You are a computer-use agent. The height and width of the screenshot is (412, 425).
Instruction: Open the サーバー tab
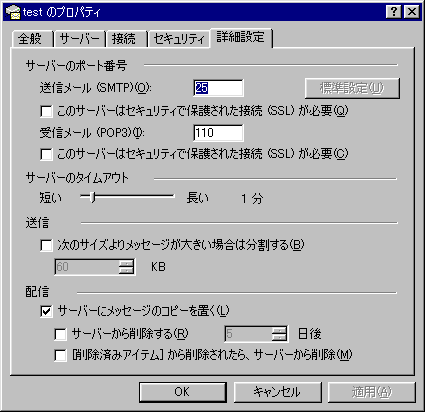tap(80, 39)
